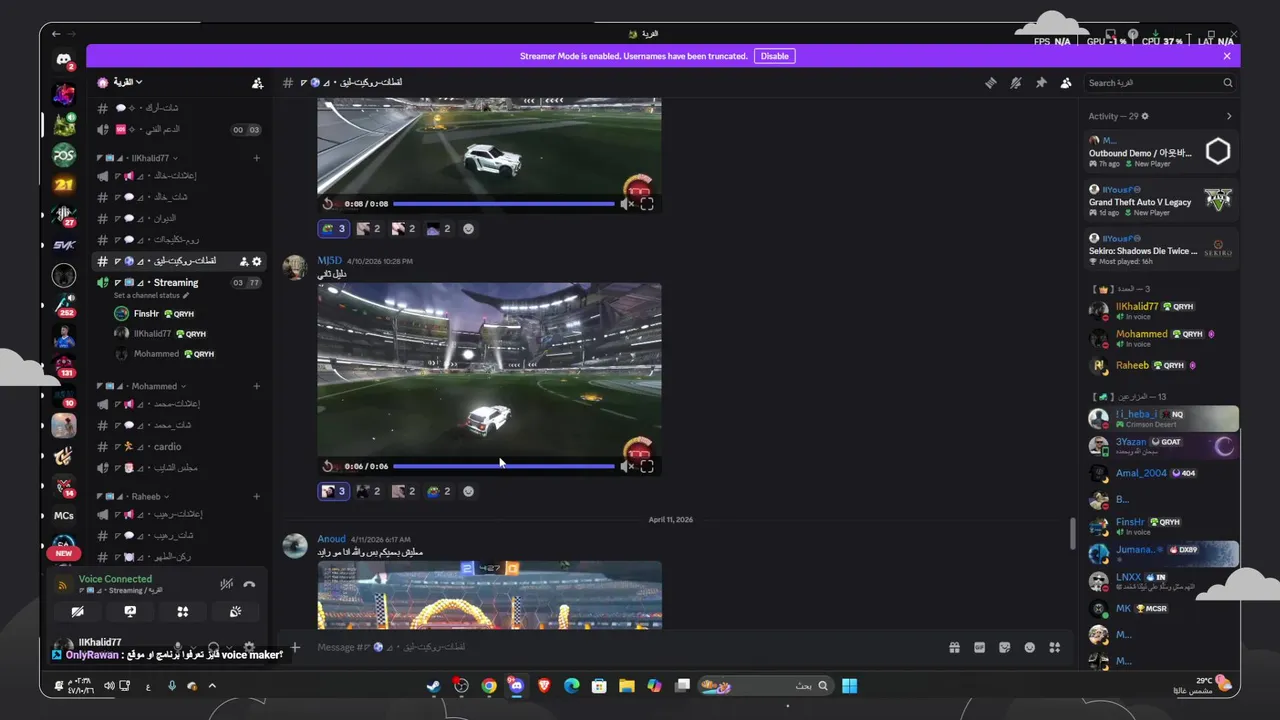Add channel to Mohammed category
1280x720 pixels.
(x=257, y=386)
